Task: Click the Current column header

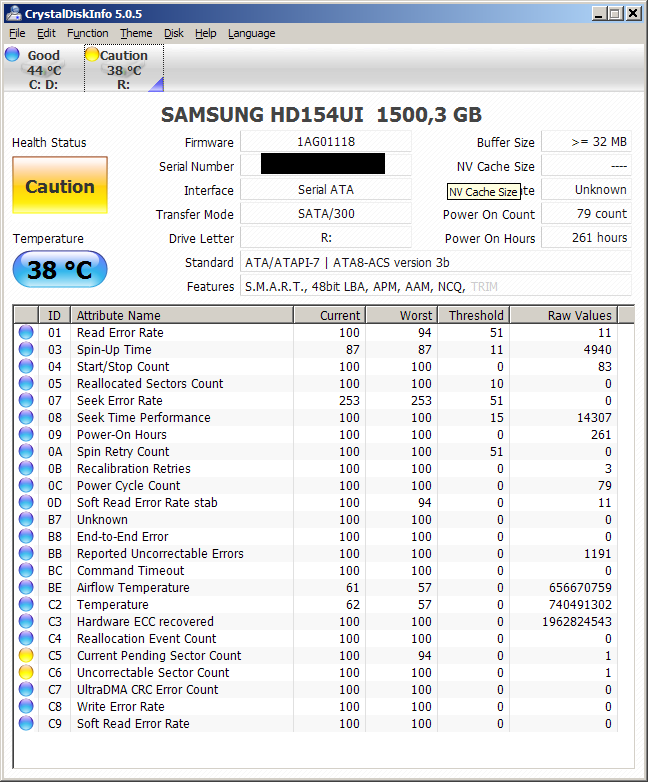Action: 330,315
